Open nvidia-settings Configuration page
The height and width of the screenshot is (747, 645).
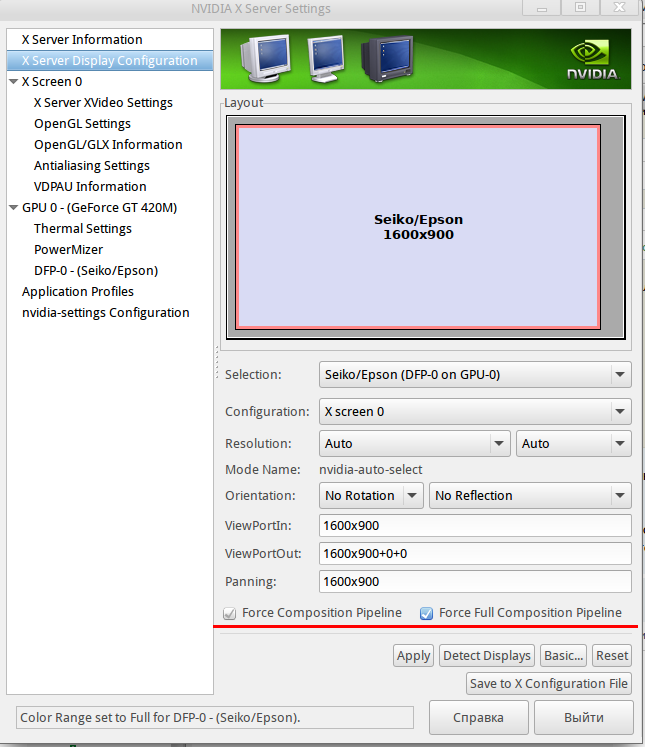pyautogui.click(x=105, y=313)
